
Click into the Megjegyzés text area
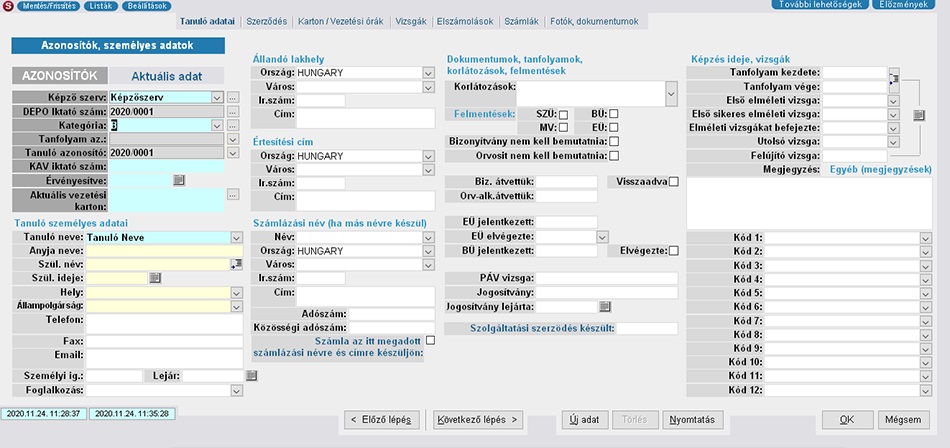click(x=809, y=204)
